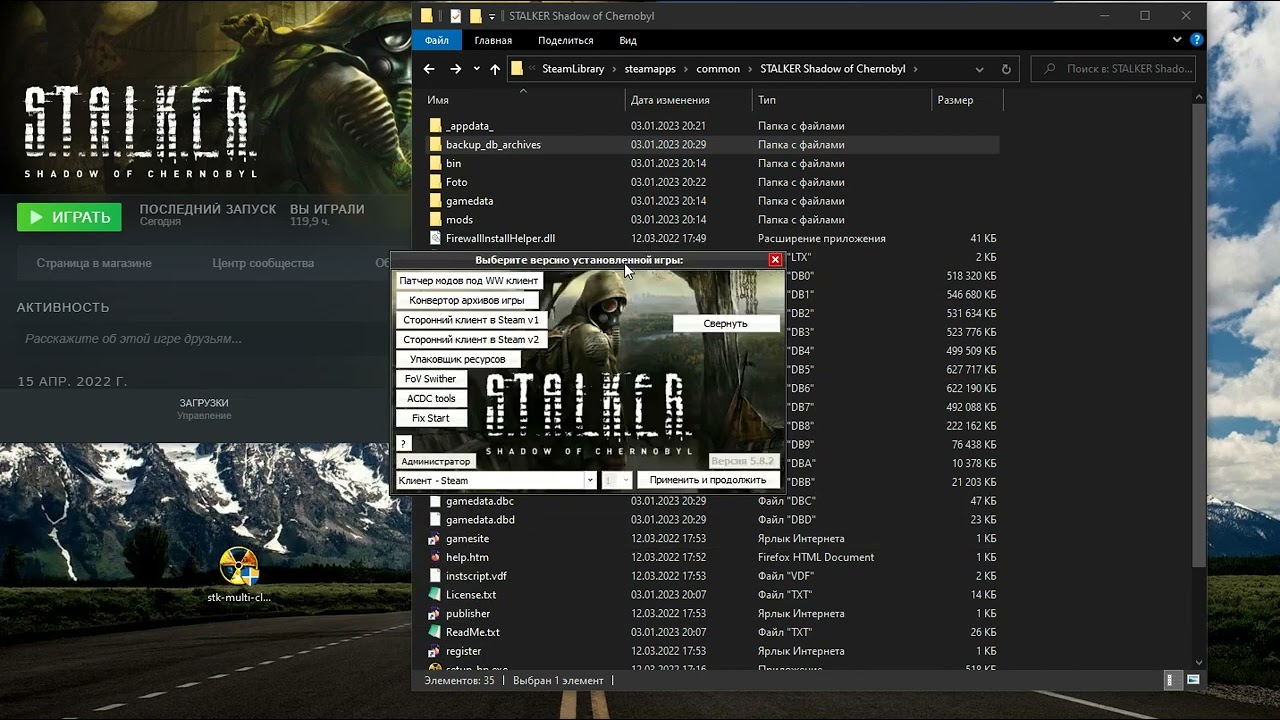
Task: Click the ReadMe.txt file icon
Action: pyautogui.click(x=435, y=632)
